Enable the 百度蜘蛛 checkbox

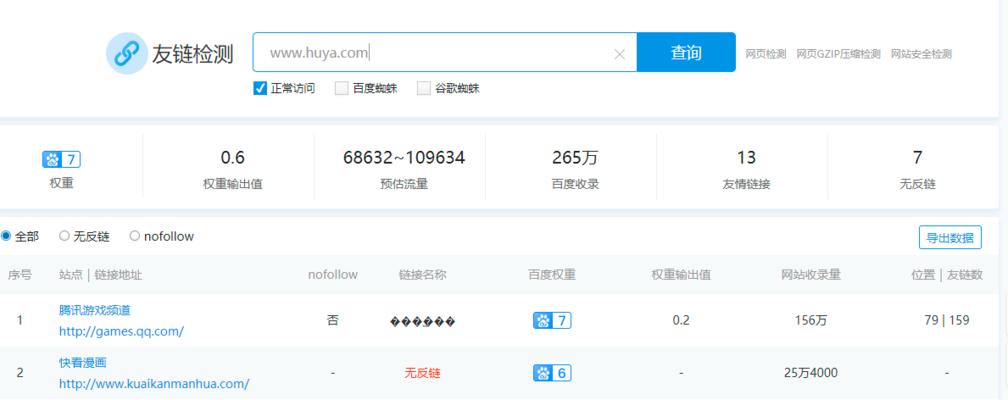[341, 88]
